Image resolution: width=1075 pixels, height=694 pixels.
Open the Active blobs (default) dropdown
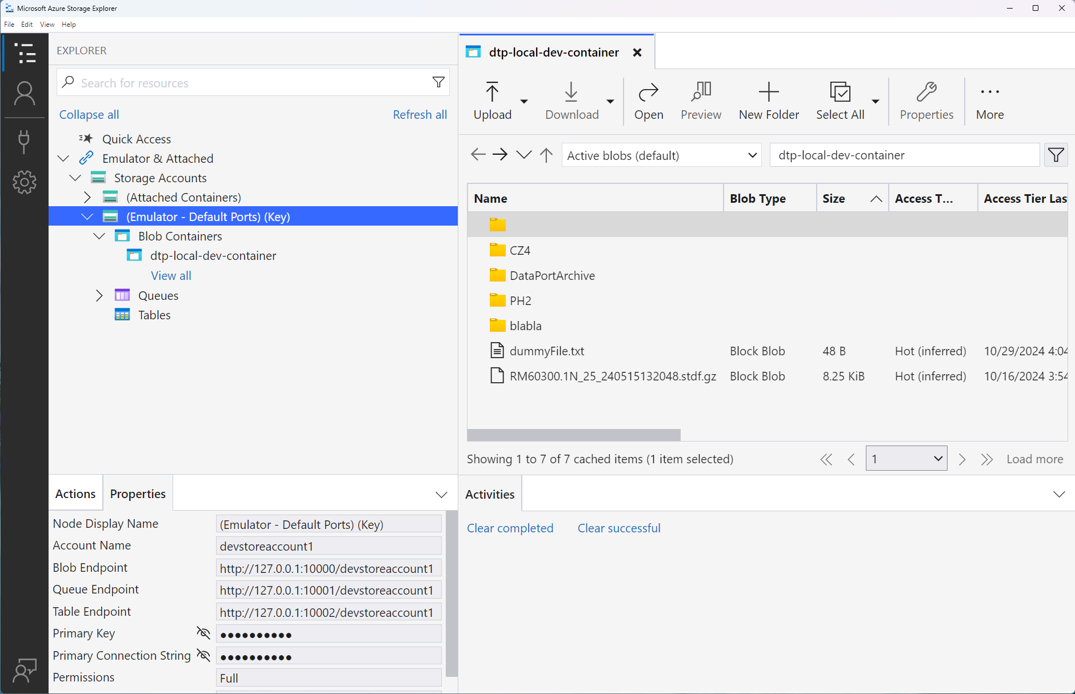(x=661, y=154)
